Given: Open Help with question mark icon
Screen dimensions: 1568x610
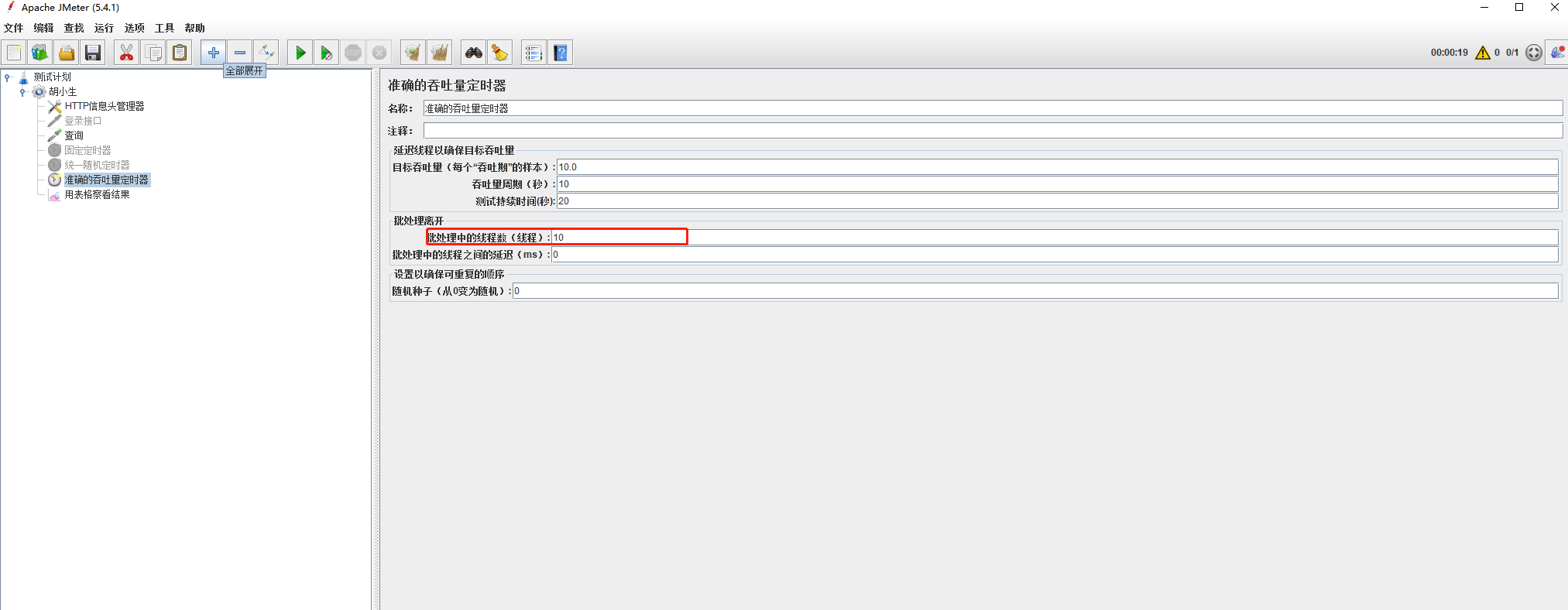Looking at the screenshot, I should [x=561, y=53].
